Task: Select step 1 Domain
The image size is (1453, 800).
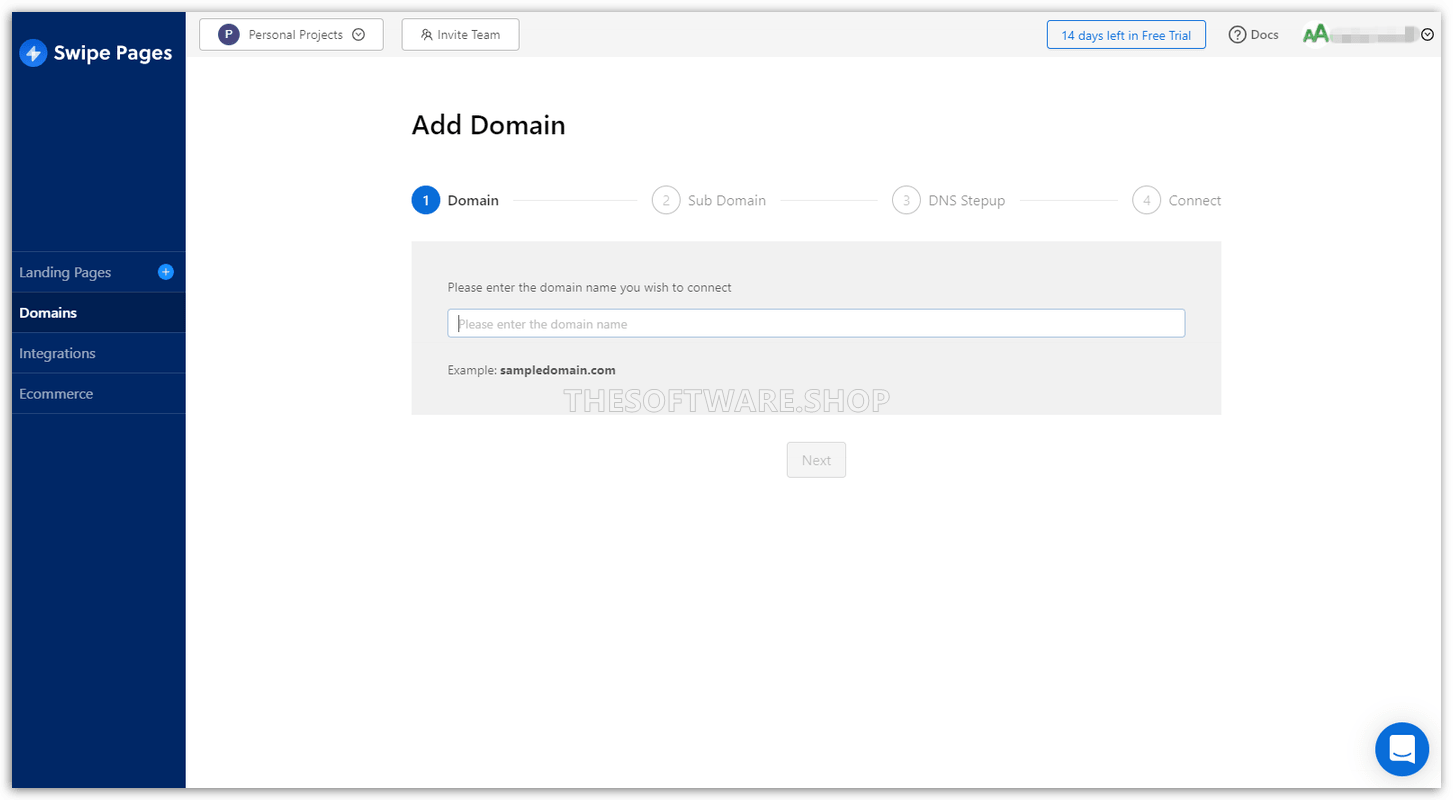Action: click(455, 200)
